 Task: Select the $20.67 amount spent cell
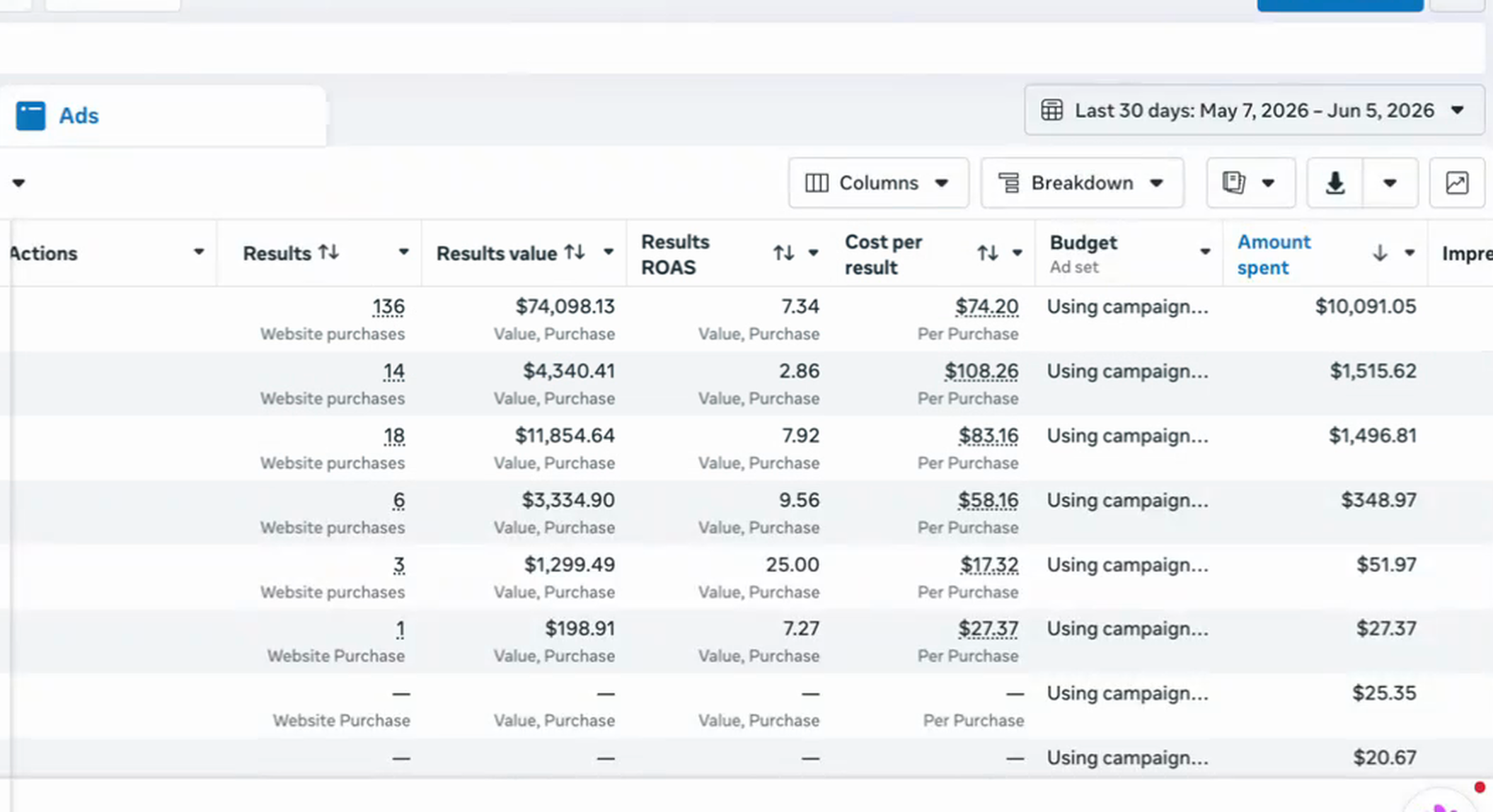click(1385, 758)
